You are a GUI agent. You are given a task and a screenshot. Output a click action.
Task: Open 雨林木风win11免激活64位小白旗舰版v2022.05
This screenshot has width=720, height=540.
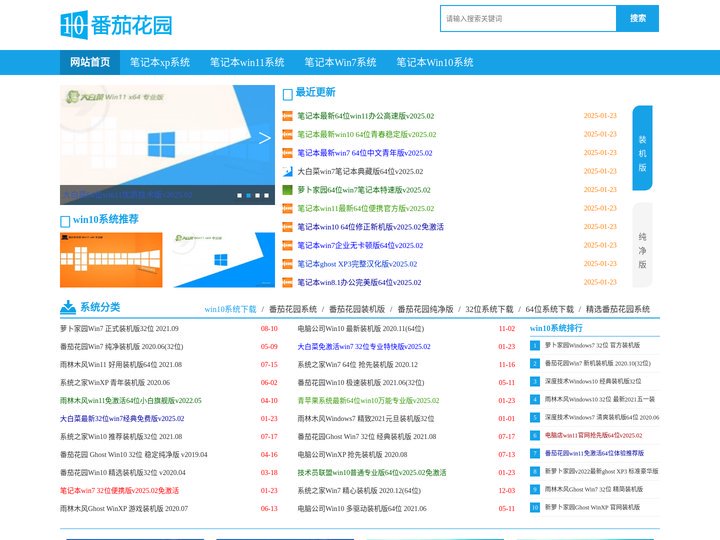point(131,401)
